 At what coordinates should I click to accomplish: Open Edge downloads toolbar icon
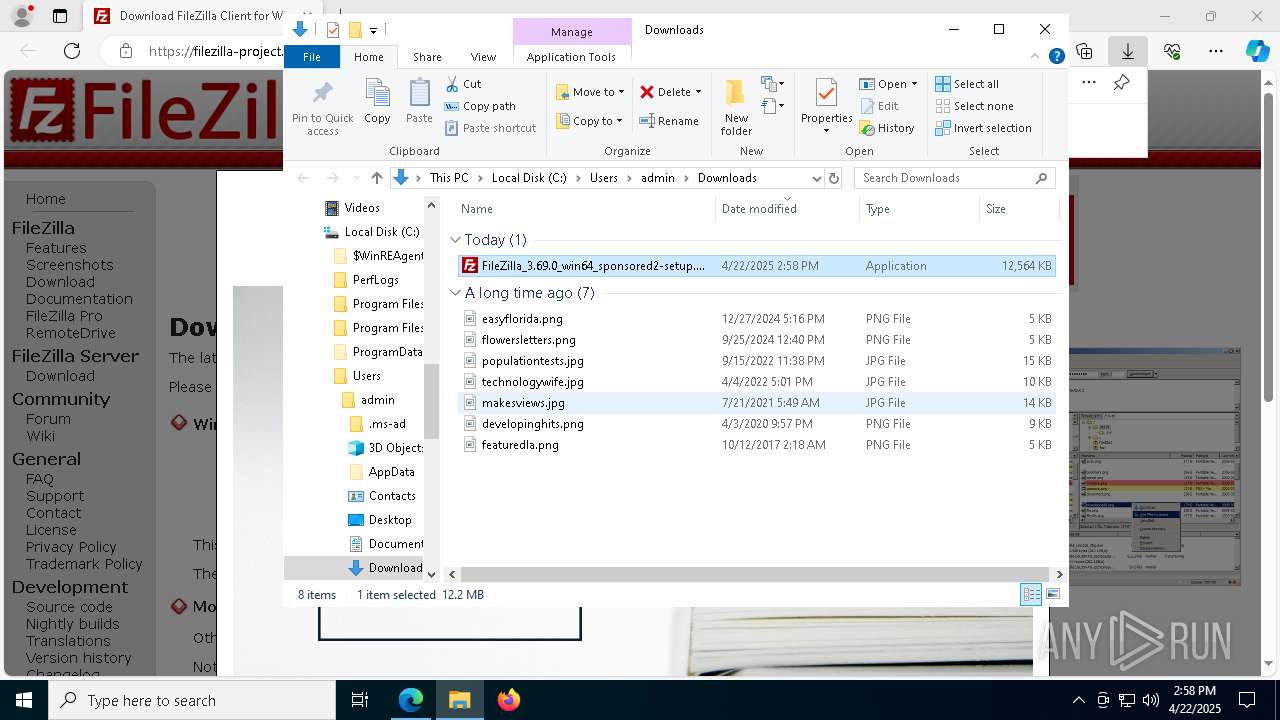(x=1128, y=51)
